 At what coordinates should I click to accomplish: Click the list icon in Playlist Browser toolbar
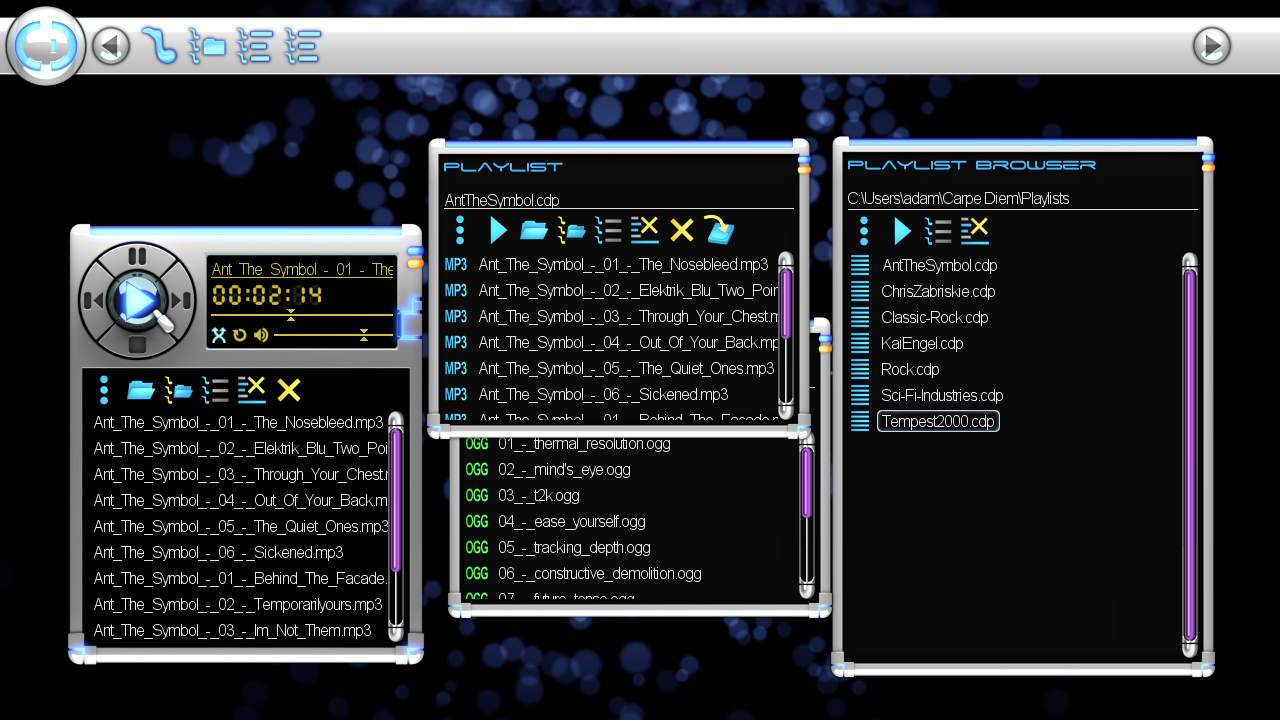938,231
